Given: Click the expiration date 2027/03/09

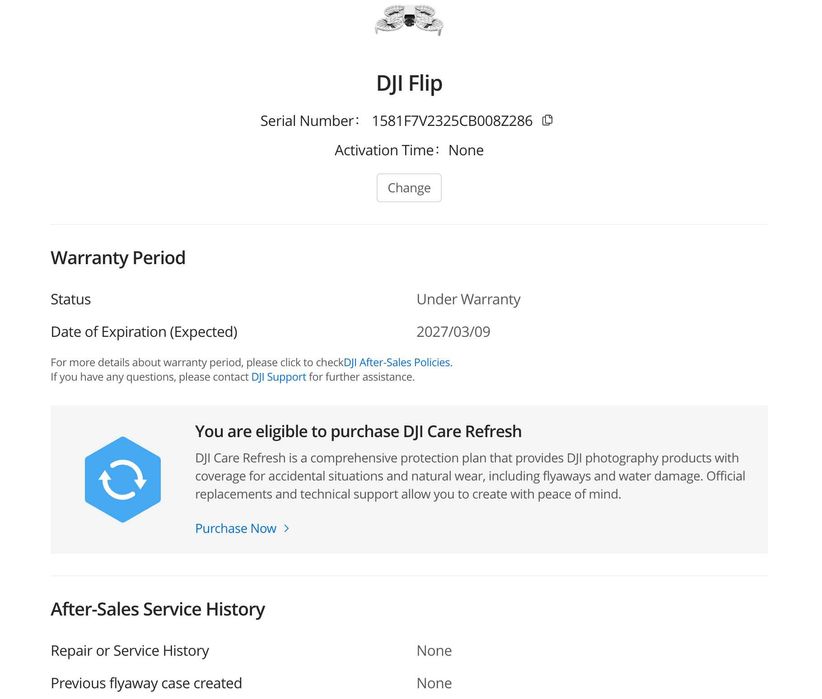Looking at the screenshot, I should (x=453, y=332).
